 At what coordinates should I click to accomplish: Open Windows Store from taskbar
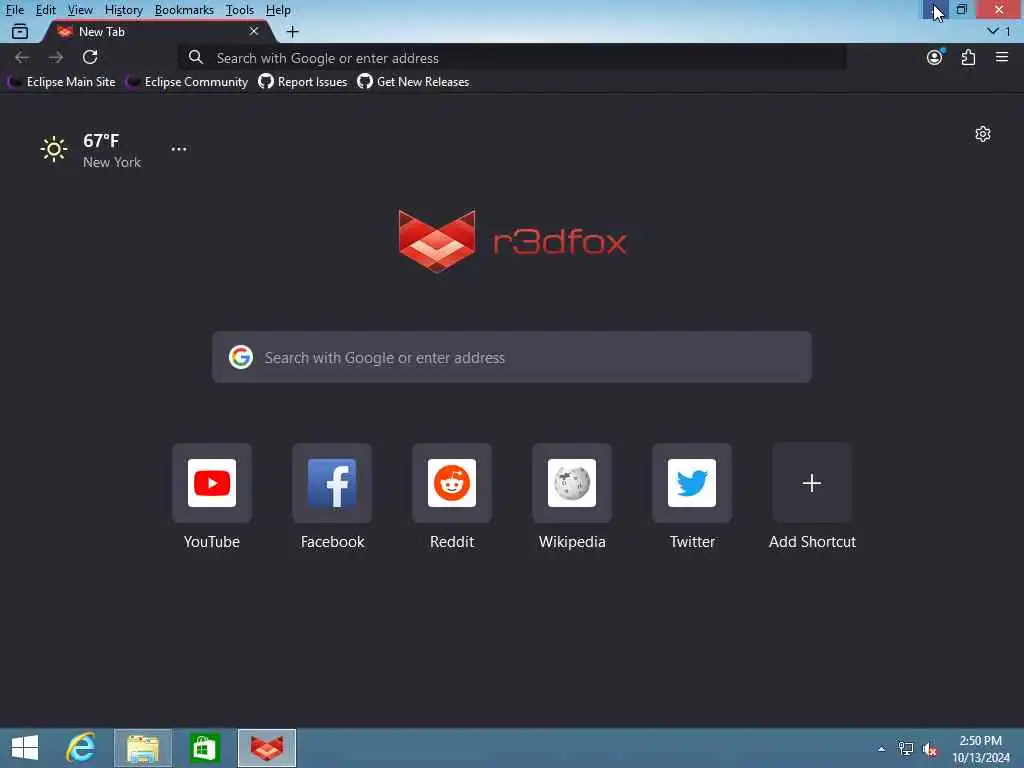pos(204,748)
